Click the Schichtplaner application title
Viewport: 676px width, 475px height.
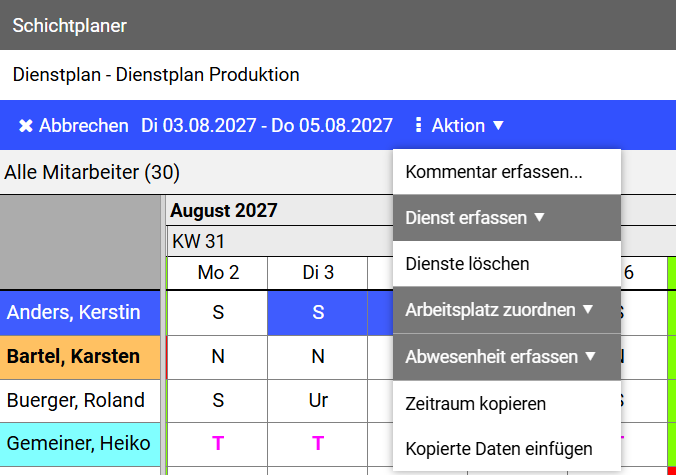[x=69, y=25]
